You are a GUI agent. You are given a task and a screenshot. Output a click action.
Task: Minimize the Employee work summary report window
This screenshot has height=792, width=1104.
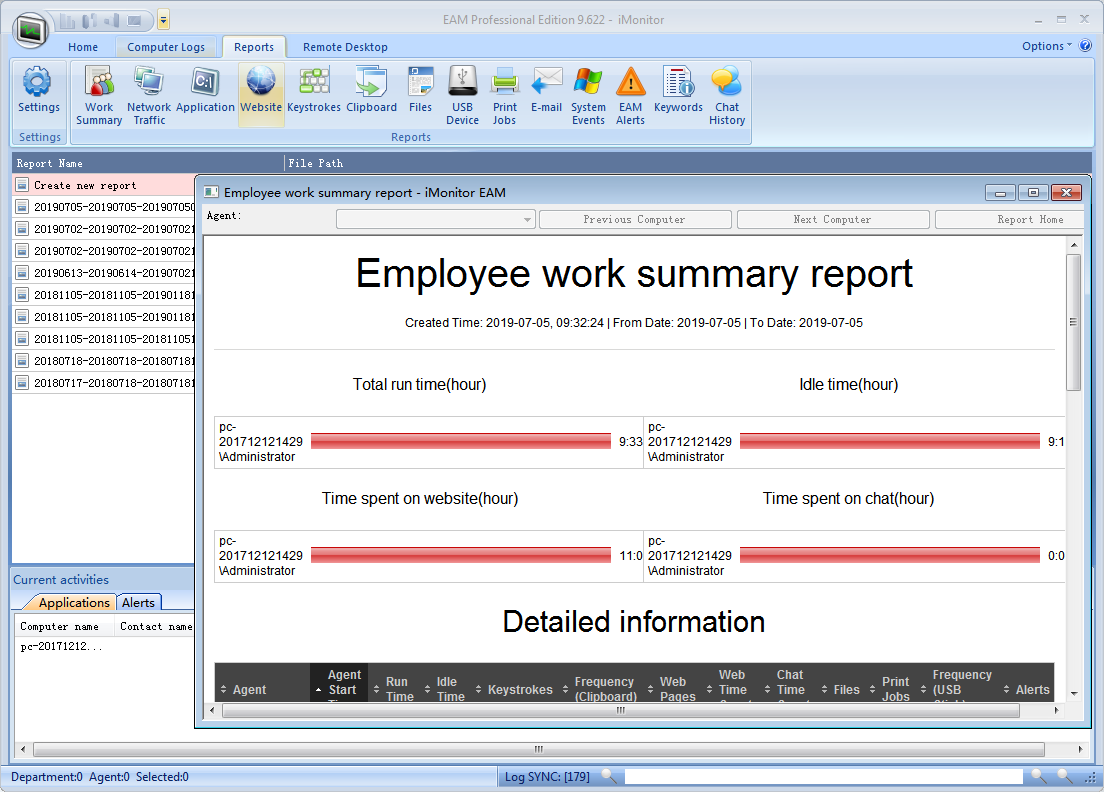[x=1000, y=193]
